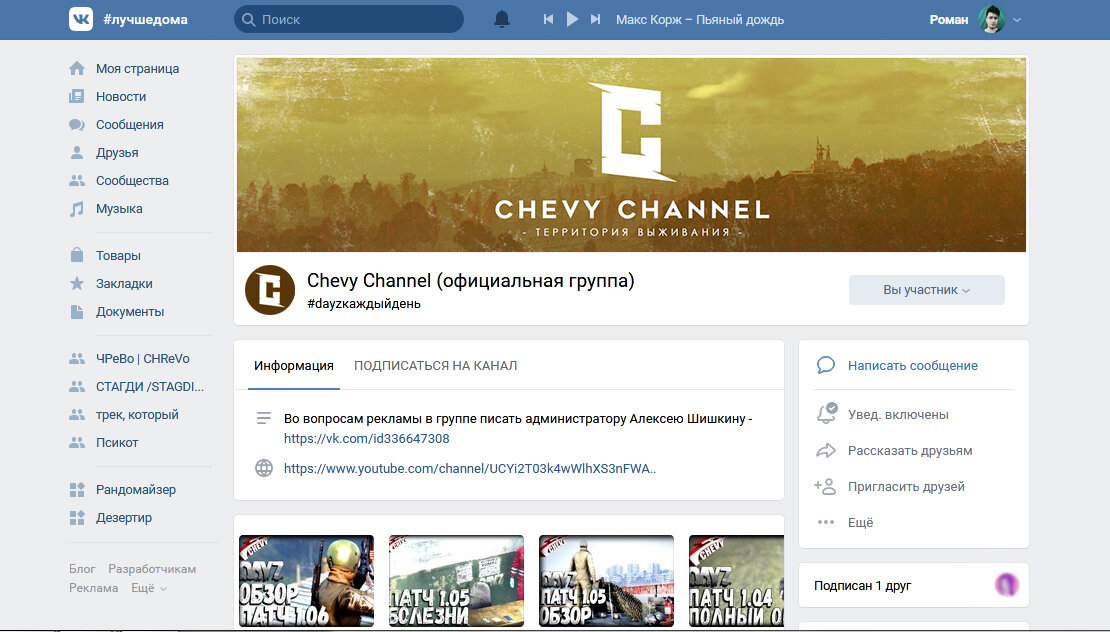This screenshot has width=1110, height=632.
Task: Switch to the Информация tab
Action: pos(294,365)
